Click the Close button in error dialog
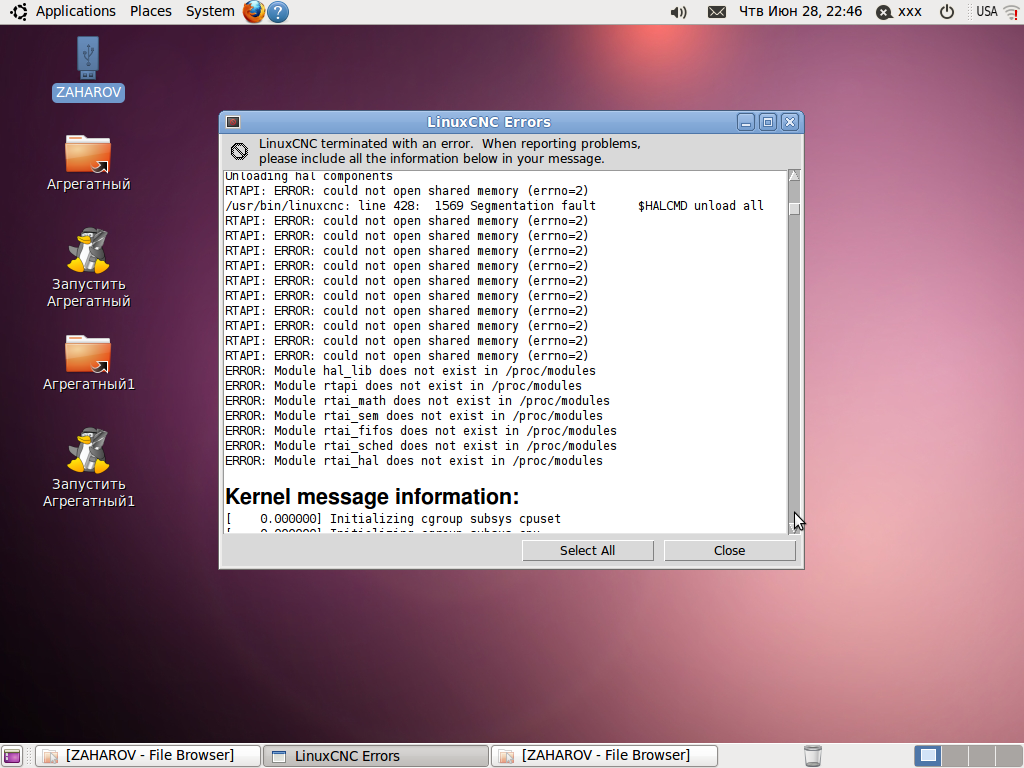The height and width of the screenshot is (768, 1024). 729,551
